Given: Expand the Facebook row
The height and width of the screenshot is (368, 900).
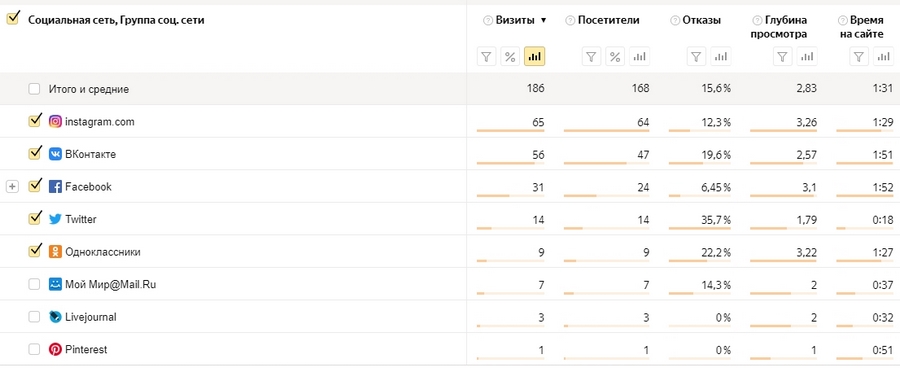Looking at the screenshot, I should pyautogui.click(x=12, y=187).
